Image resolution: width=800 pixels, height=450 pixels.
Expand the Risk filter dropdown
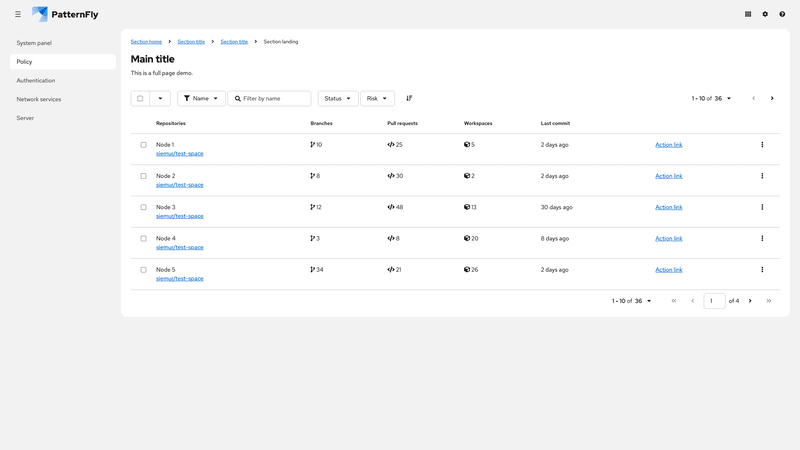(377, 98)
